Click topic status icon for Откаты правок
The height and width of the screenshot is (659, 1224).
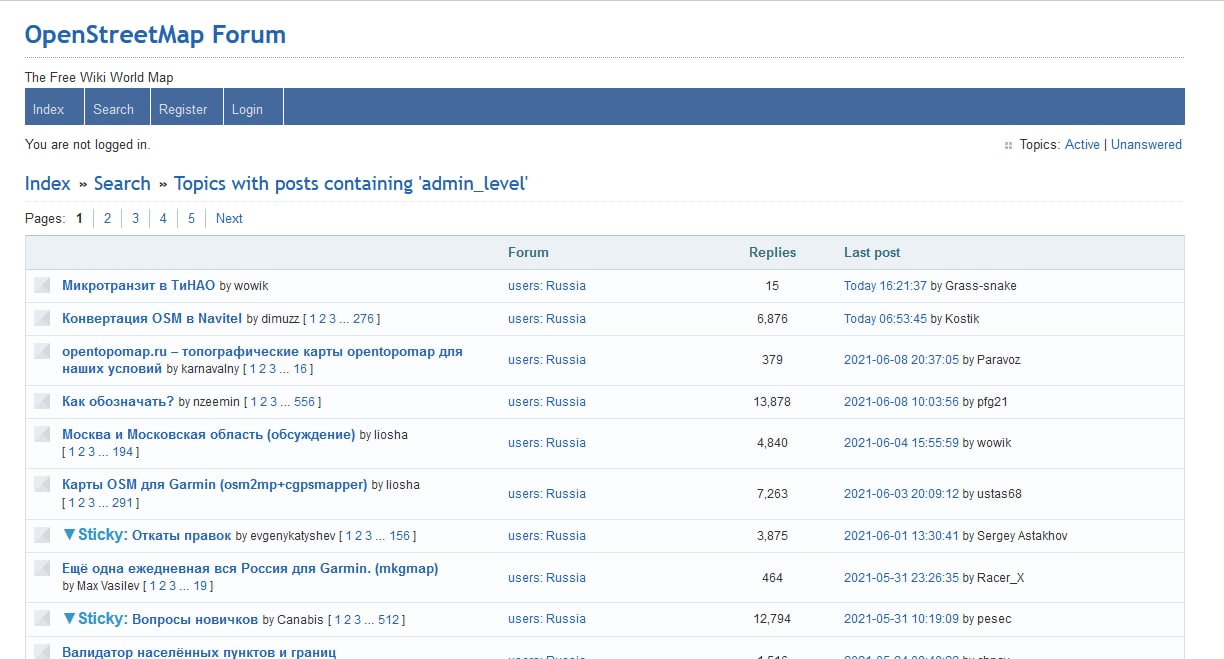pos(42,535)
